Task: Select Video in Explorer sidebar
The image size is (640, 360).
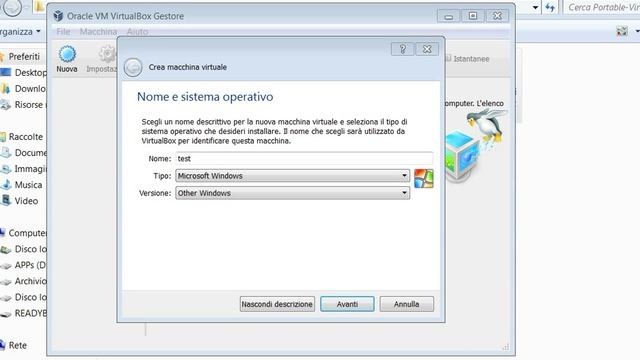Action: [27, 201]
